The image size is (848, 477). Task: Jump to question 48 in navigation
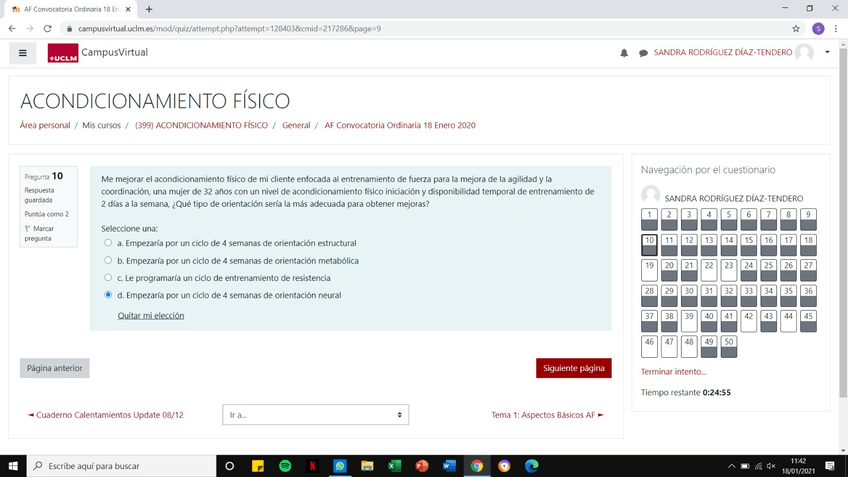click(688, 347)
